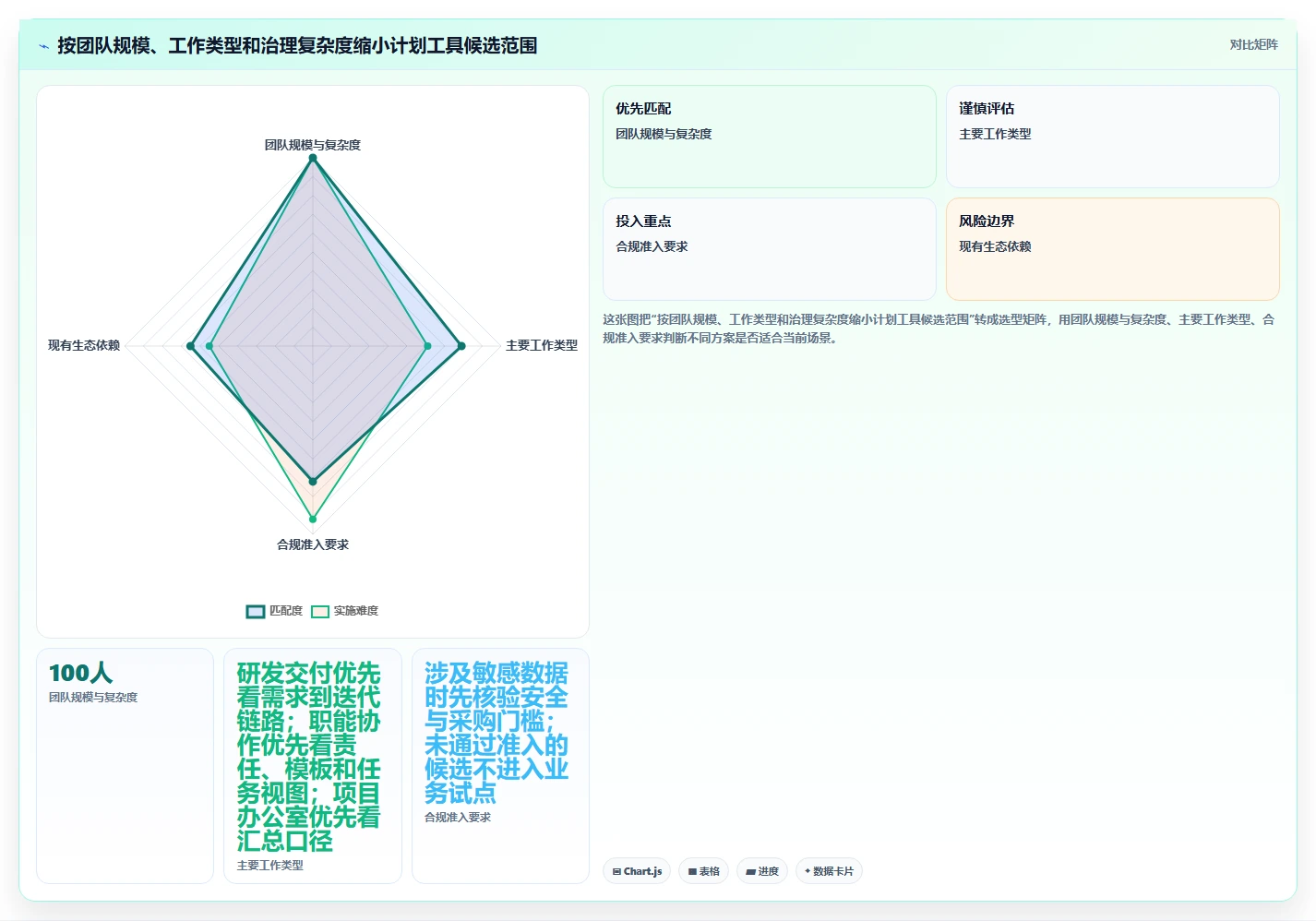Image resolution: width=1316 pixels, height=921 pixels.
Task: Click the 100人 statistic value
Action: (81, 673)
